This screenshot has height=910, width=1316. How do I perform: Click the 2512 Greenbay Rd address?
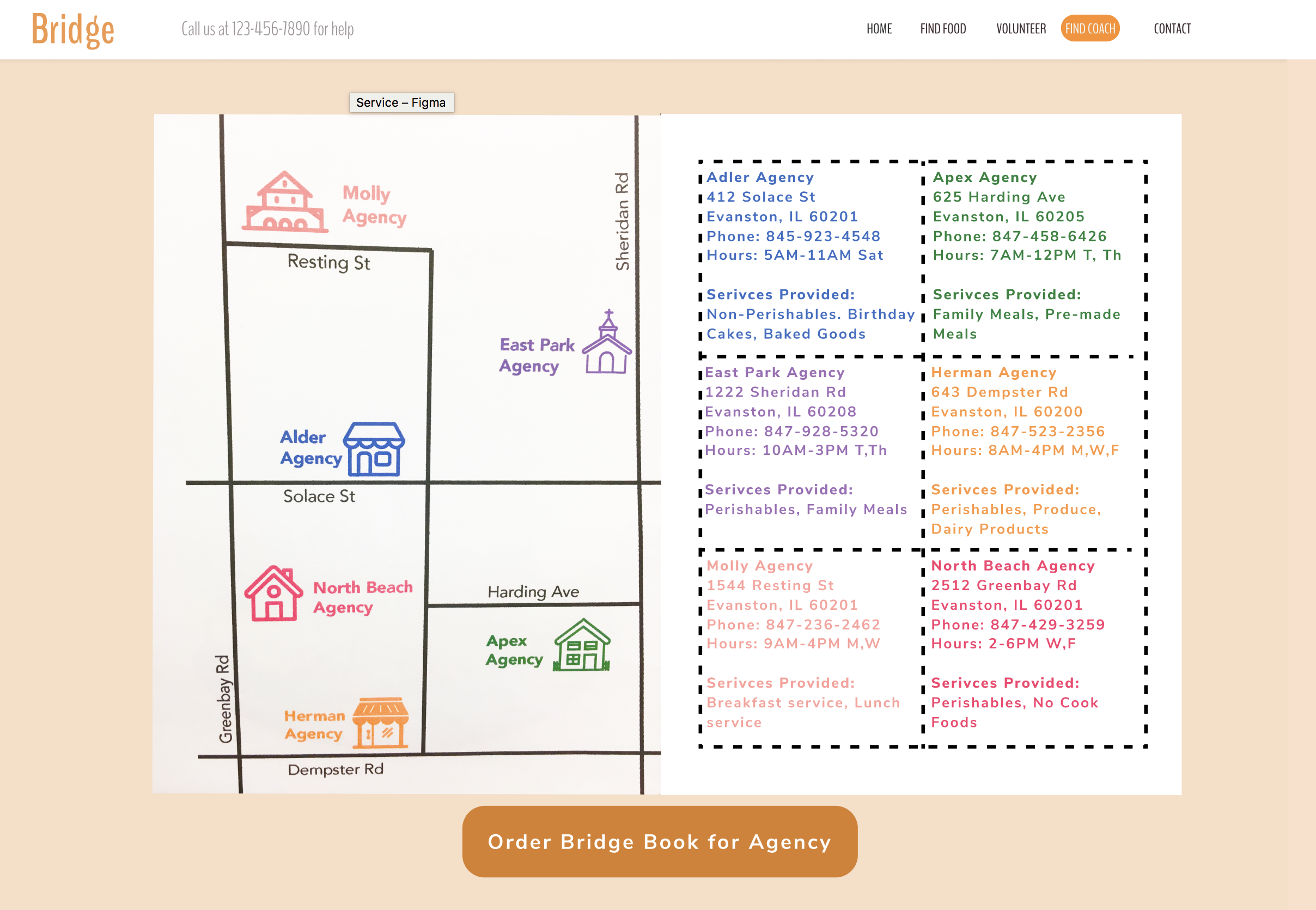(1004, 585)
